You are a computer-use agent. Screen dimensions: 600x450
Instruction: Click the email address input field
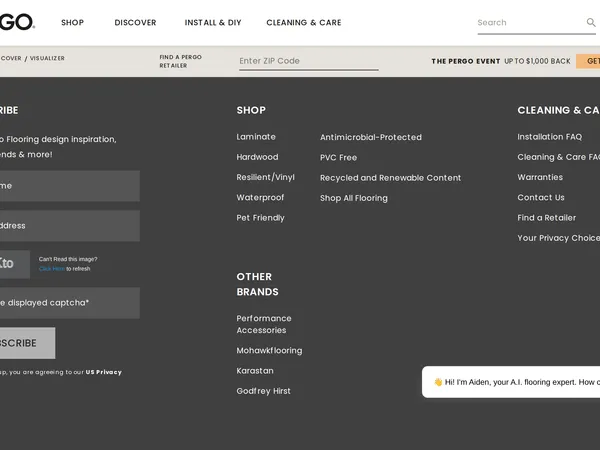pyautogui.click(x=70, y=226)
